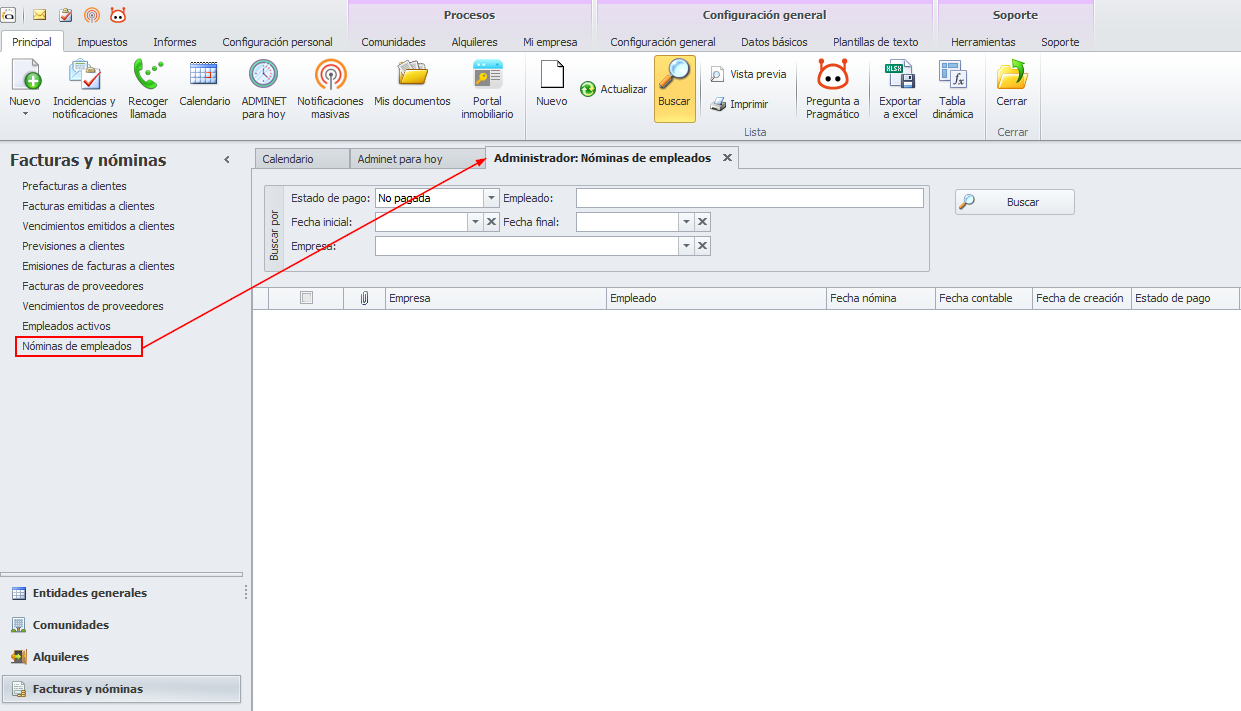The image size is (1241, 711).
Task: Click the broadcast antenna icon in quick access bar
Action: click(92, 14)
